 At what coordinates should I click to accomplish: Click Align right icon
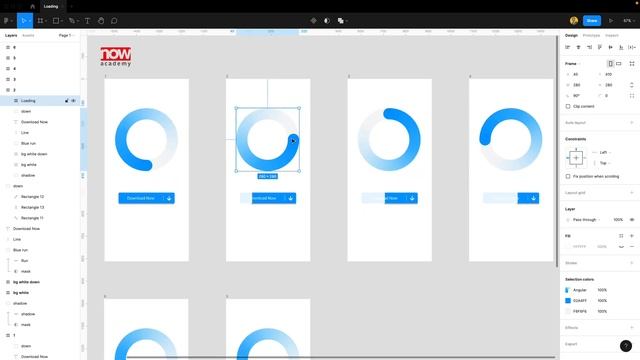589,47
